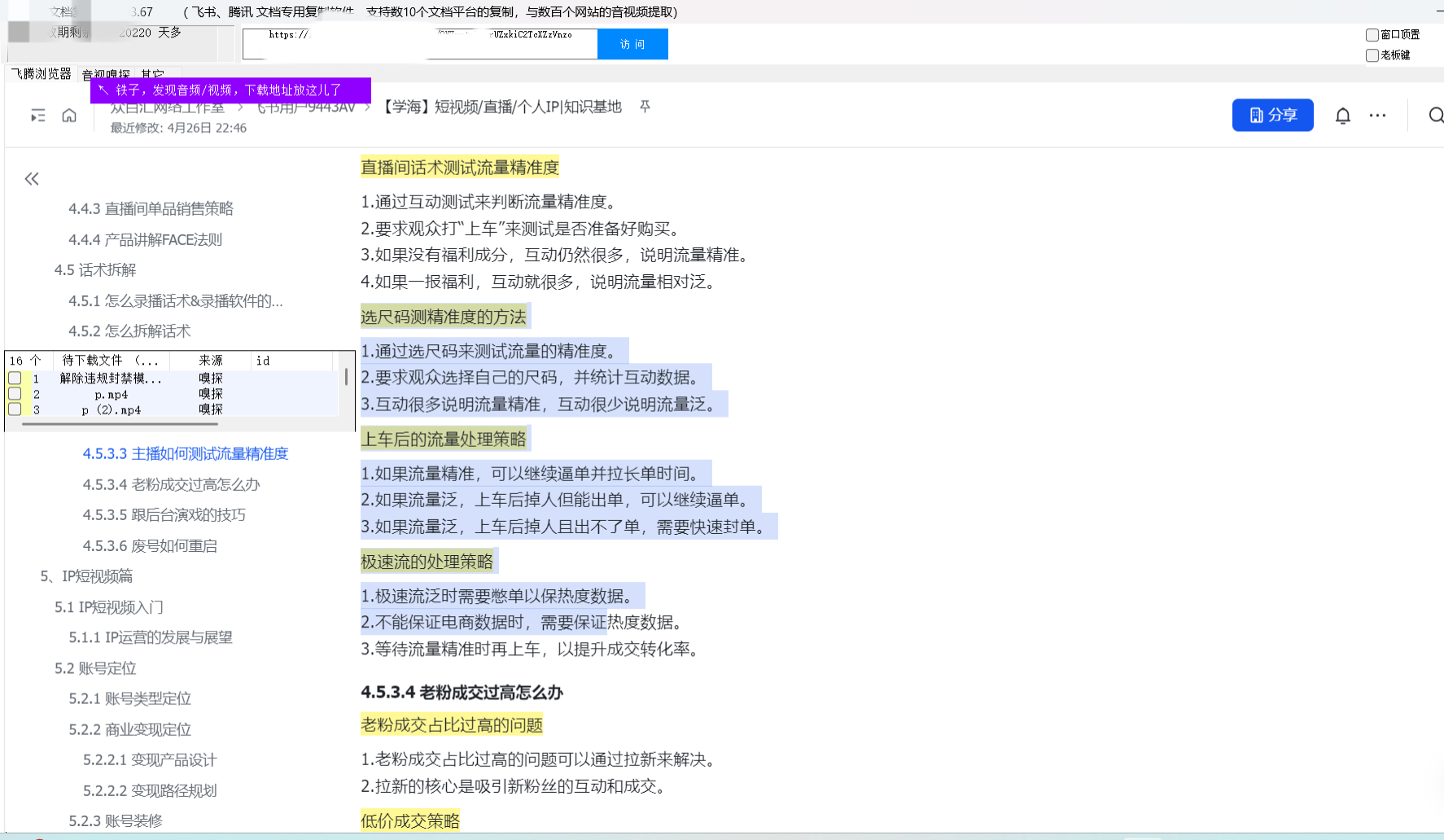Open the notifications bell icon
The height and width of the screenshot is (840, 1444).
(1341, 115)
